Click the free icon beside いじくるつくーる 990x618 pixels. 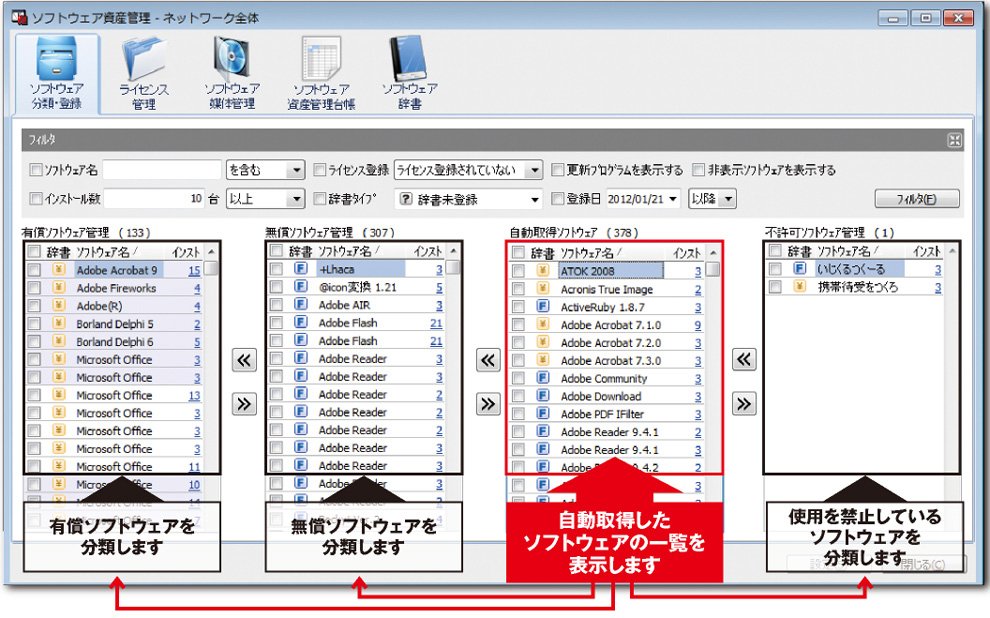(x=799, y=268)
